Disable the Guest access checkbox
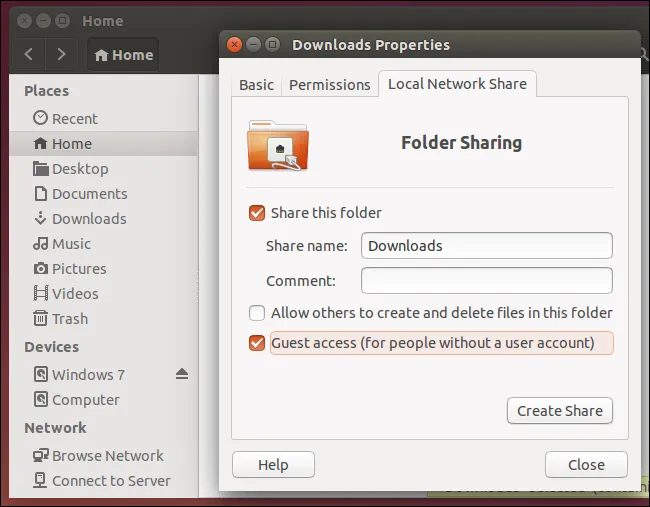Screen dimensions: 650x507 [257, 343]
